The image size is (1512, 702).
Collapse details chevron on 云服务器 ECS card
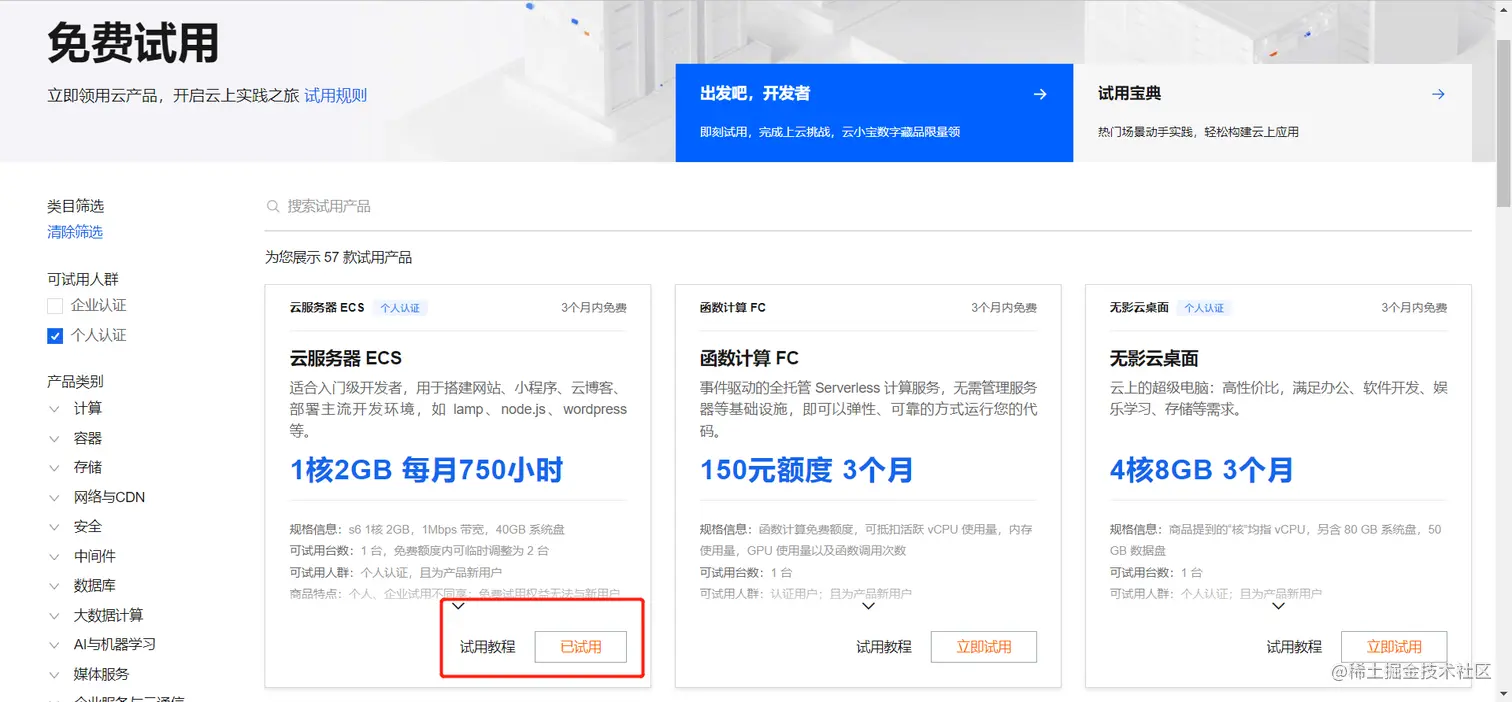[458, 606]
